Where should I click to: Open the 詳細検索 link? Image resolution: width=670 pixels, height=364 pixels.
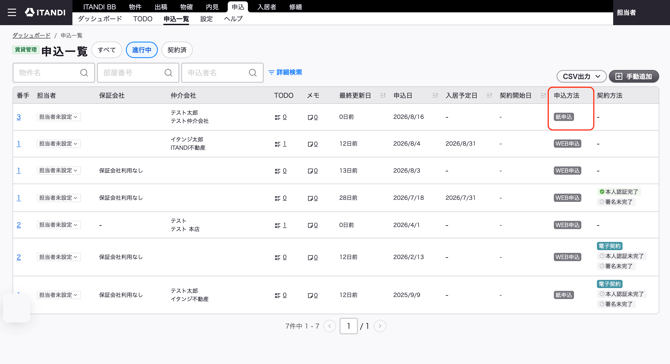tap(285, 72)
